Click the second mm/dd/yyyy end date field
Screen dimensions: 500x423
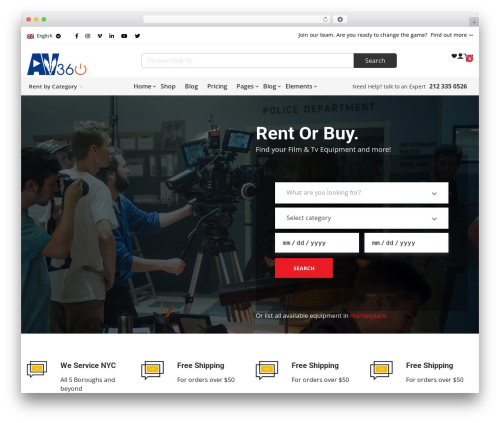(406, 243)
